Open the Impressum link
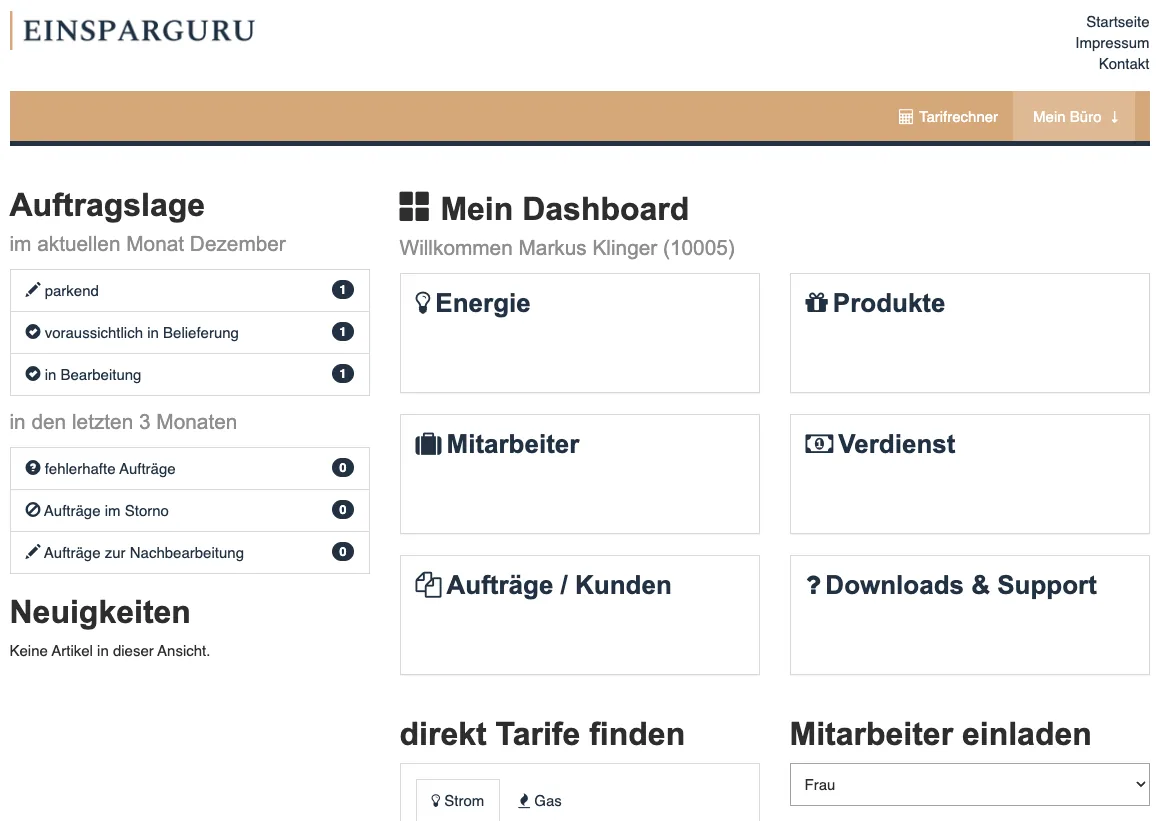This screenshot has height=821, width=1165. 1112,43
